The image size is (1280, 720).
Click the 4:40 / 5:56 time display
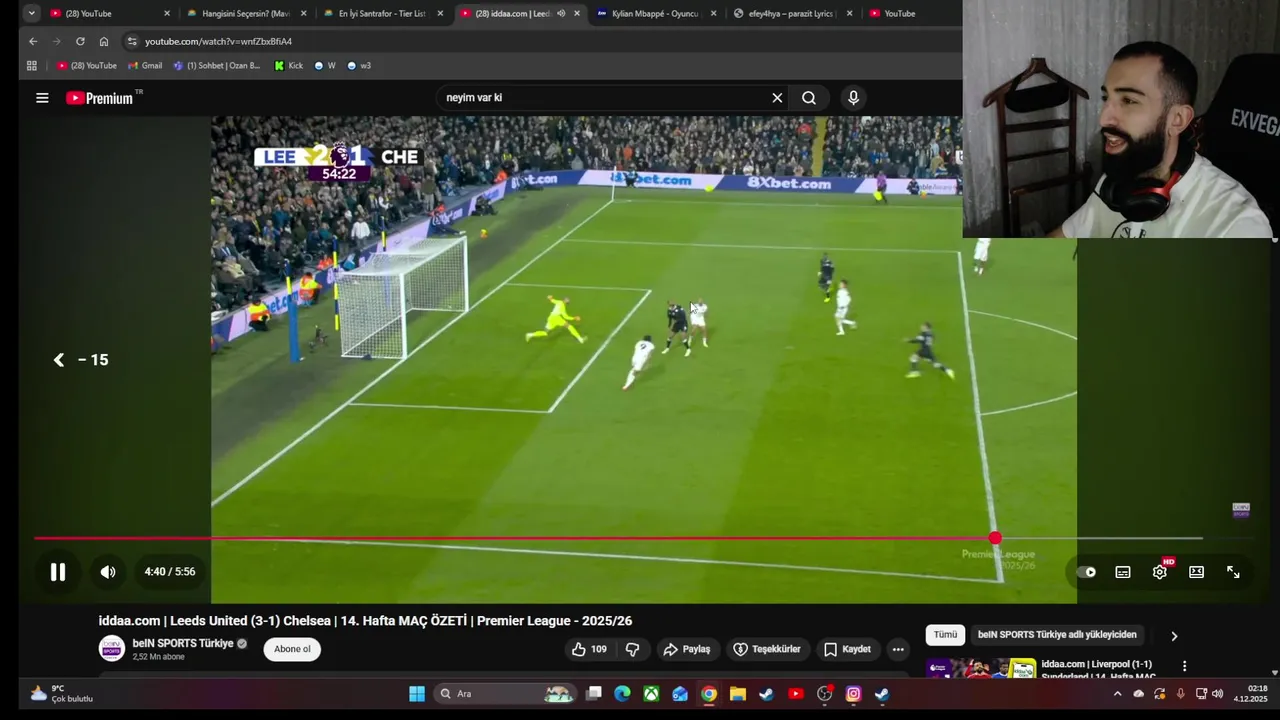point(169,572)
